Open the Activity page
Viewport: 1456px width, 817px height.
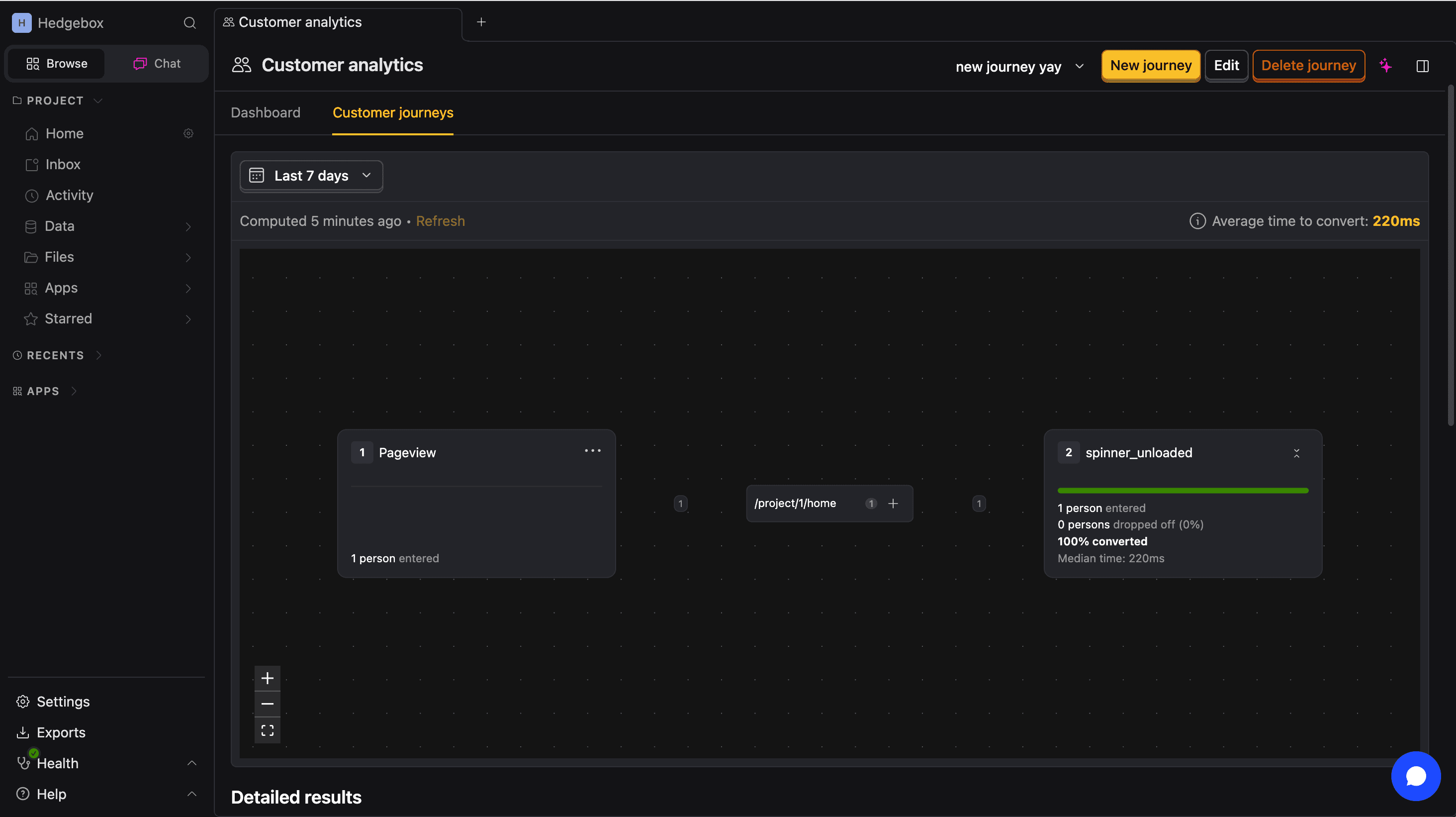point(69,195)
